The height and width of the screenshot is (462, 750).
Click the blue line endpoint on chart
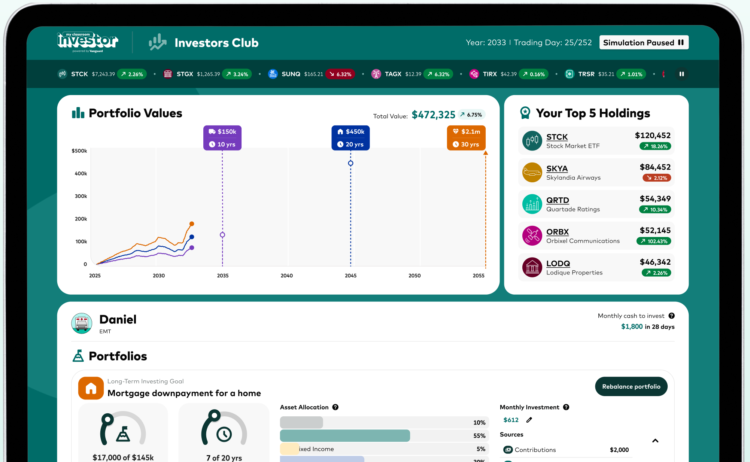pyautogui.click(x=192, y=237)
